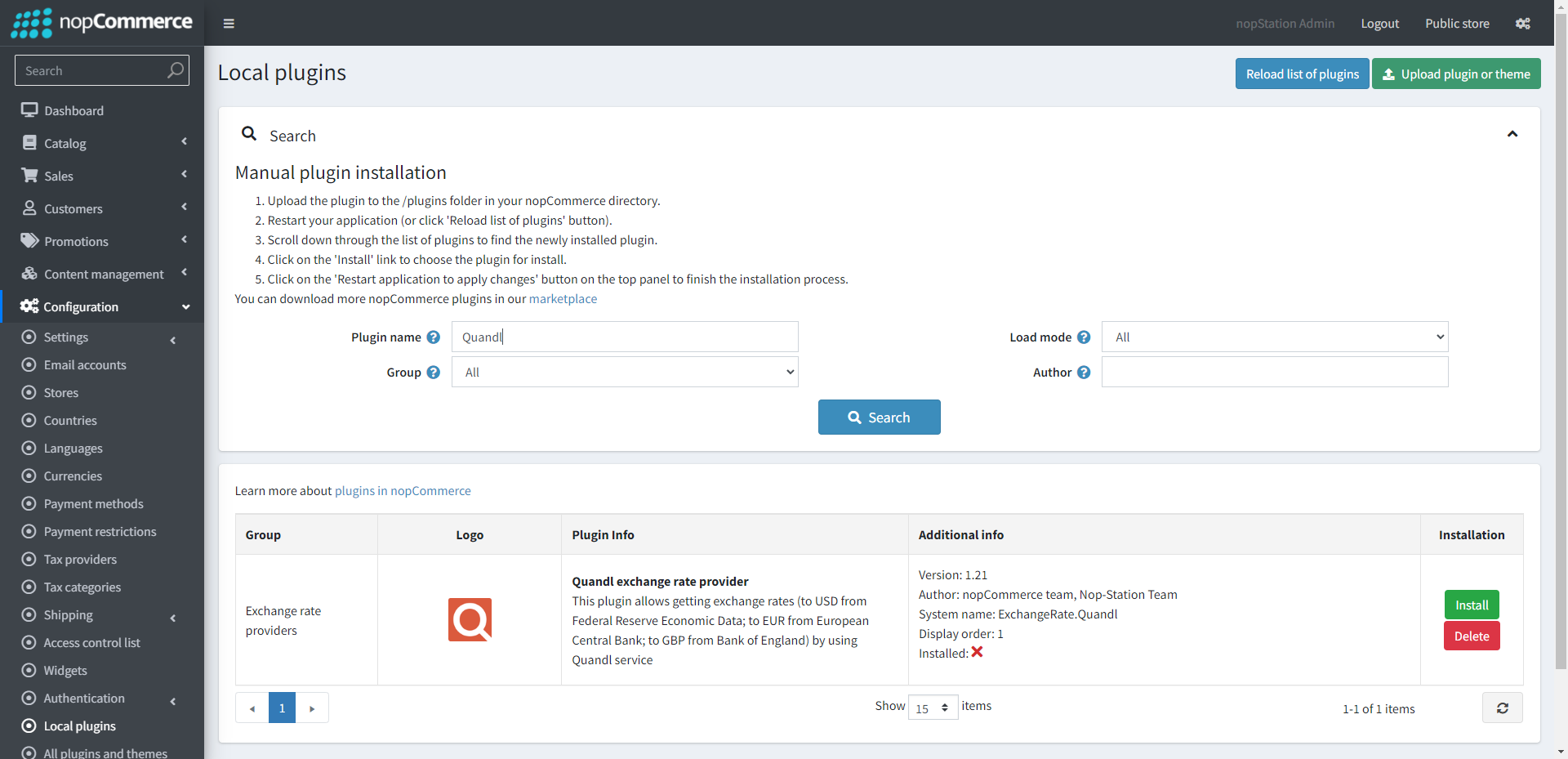
Task: Click the Widgets circle icon
Action: coord(29,670)
